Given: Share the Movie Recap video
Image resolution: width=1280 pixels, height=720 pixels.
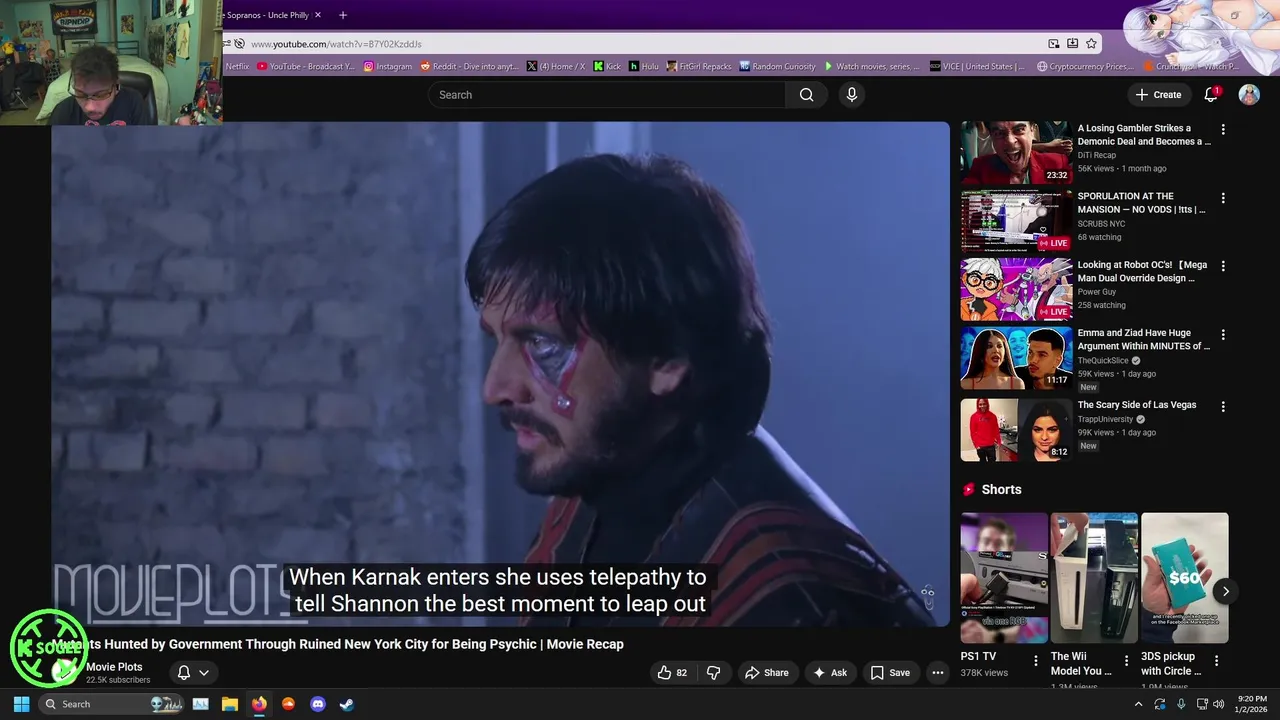Looking at the screenshot, I should 766,673.
